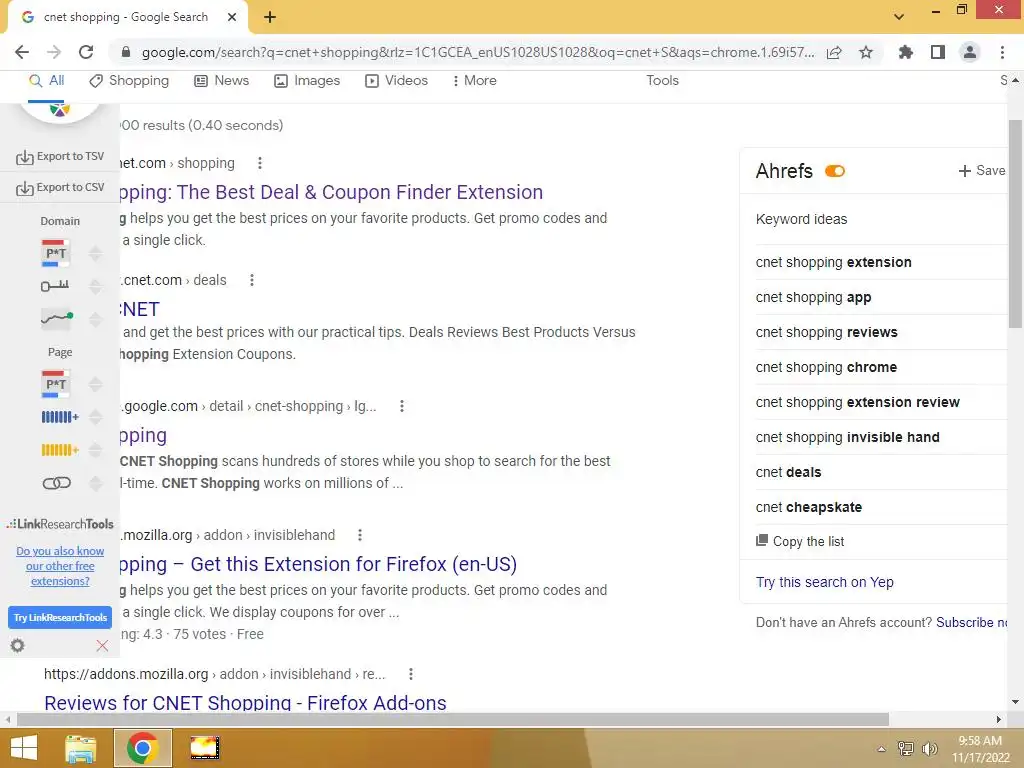Select the blue bars Page metric icon
The image size is (1024, 768).
click(x=60, y=417)
